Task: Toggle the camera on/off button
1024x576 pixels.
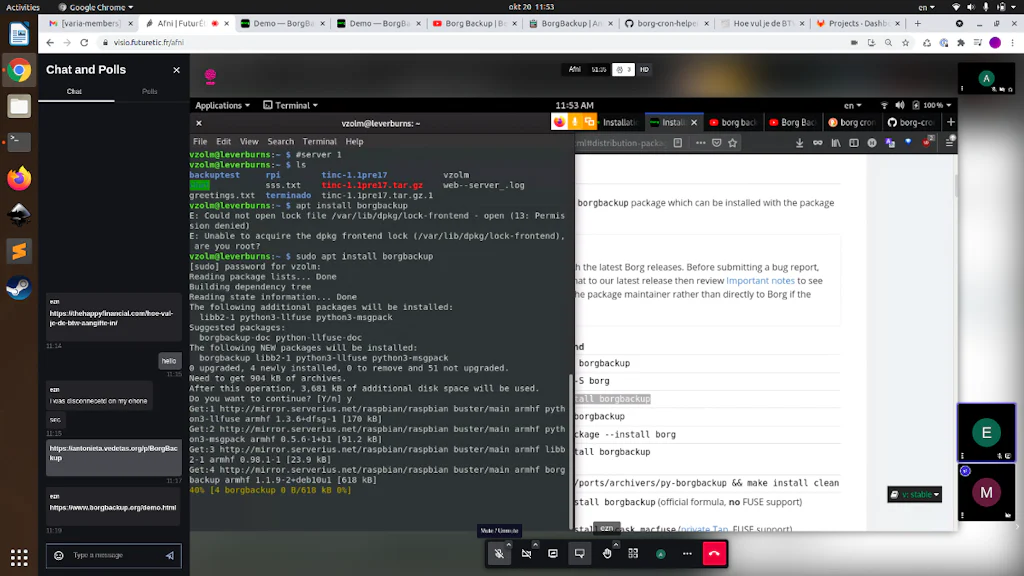Action: 526,554
